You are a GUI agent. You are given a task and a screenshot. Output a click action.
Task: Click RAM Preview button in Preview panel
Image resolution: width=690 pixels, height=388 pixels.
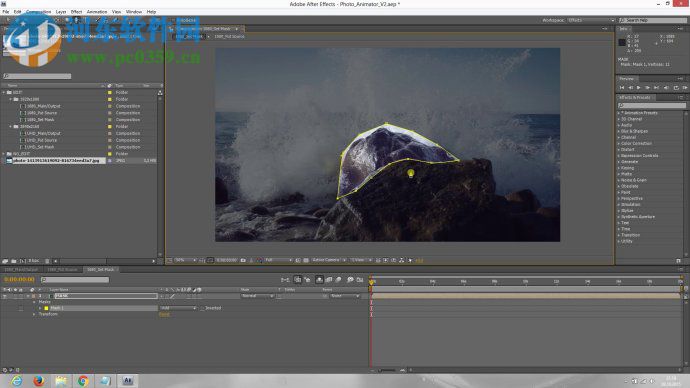tap(684, 88)
